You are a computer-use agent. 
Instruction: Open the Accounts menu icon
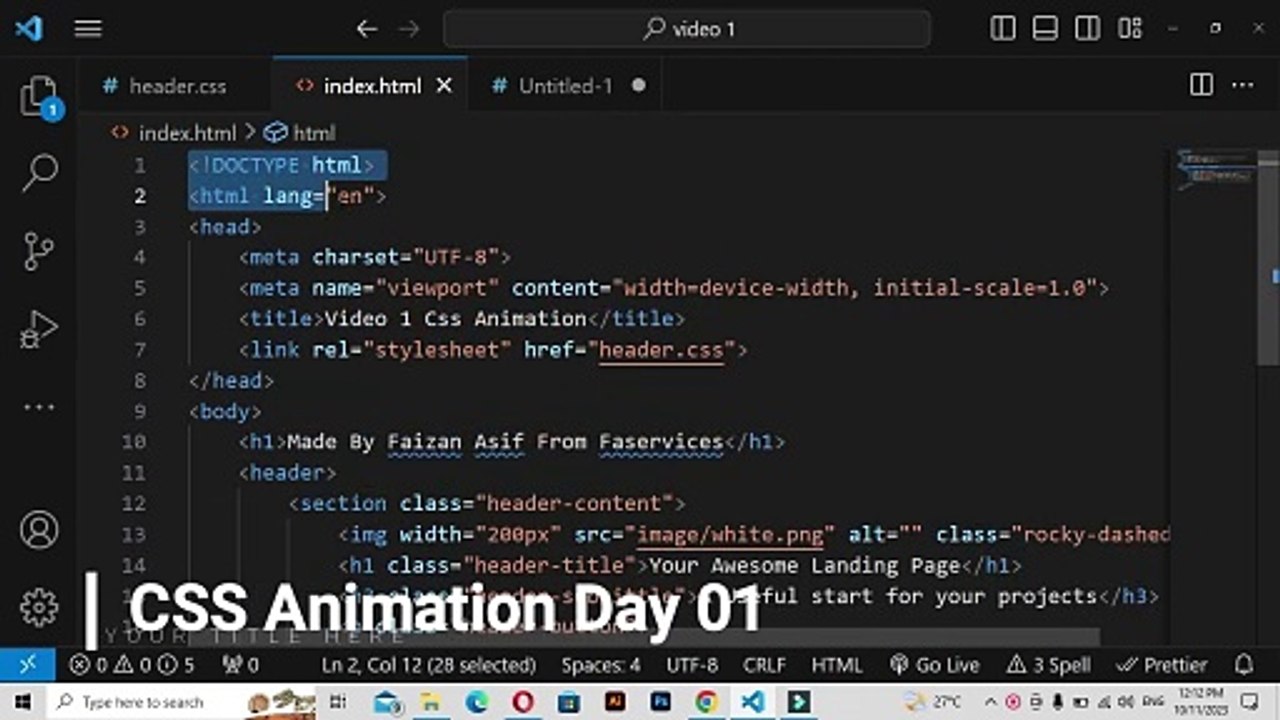point(39,530)
